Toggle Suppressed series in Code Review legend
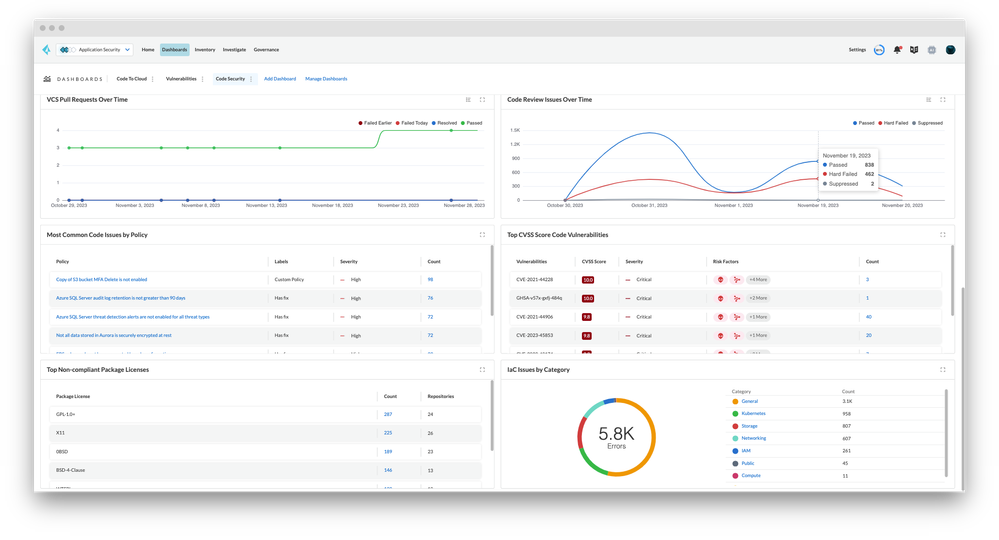The height and width of the screenshot is (540, 999). (927, 123)
